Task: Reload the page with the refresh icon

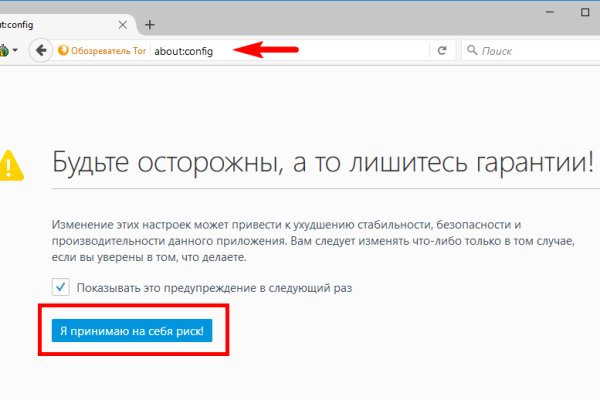Action: click(x=441, y=49)
